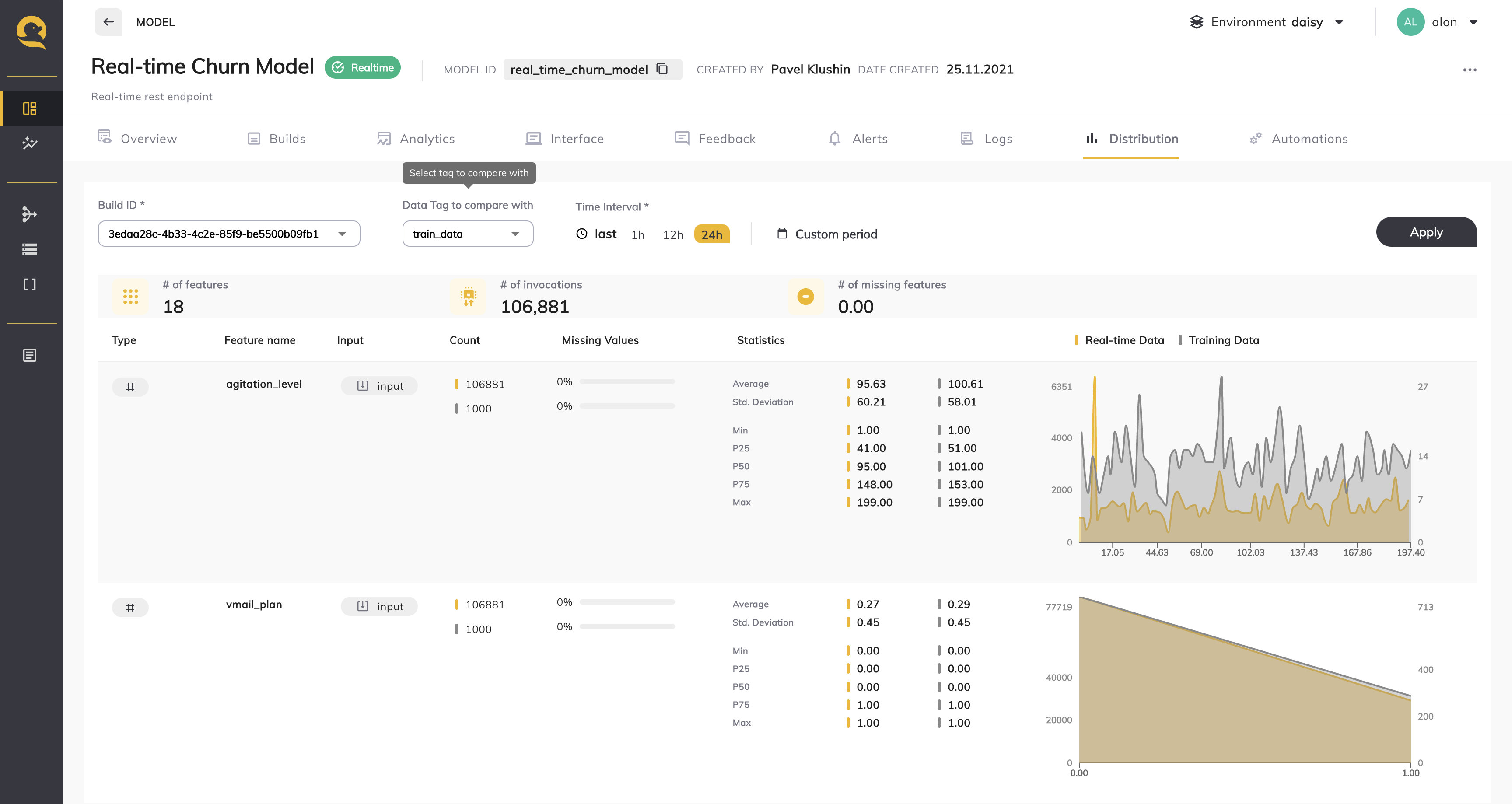Image resolution: width=1512 pixels, height=804 pixels.
Task: Click agitation_level first missing values bar
Action: click(x=627, y=381)
